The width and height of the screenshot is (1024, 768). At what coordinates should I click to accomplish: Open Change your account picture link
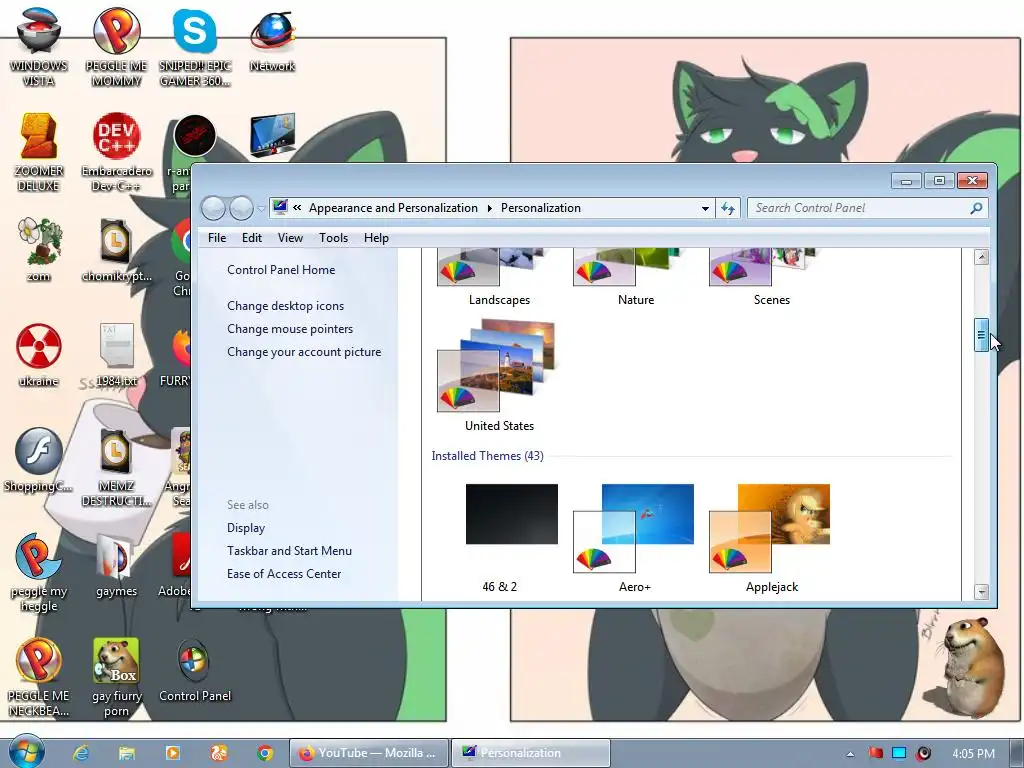(304, 351)
